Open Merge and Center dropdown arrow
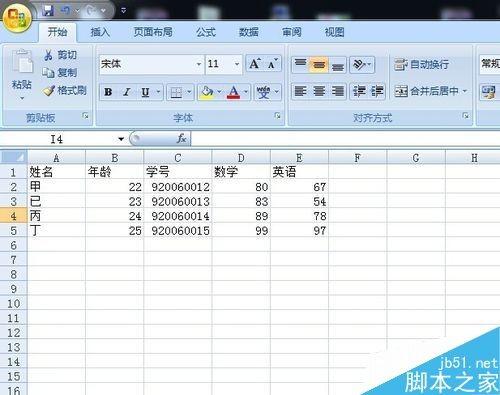This screenshot has width=500, height=395. pos(465,91)
